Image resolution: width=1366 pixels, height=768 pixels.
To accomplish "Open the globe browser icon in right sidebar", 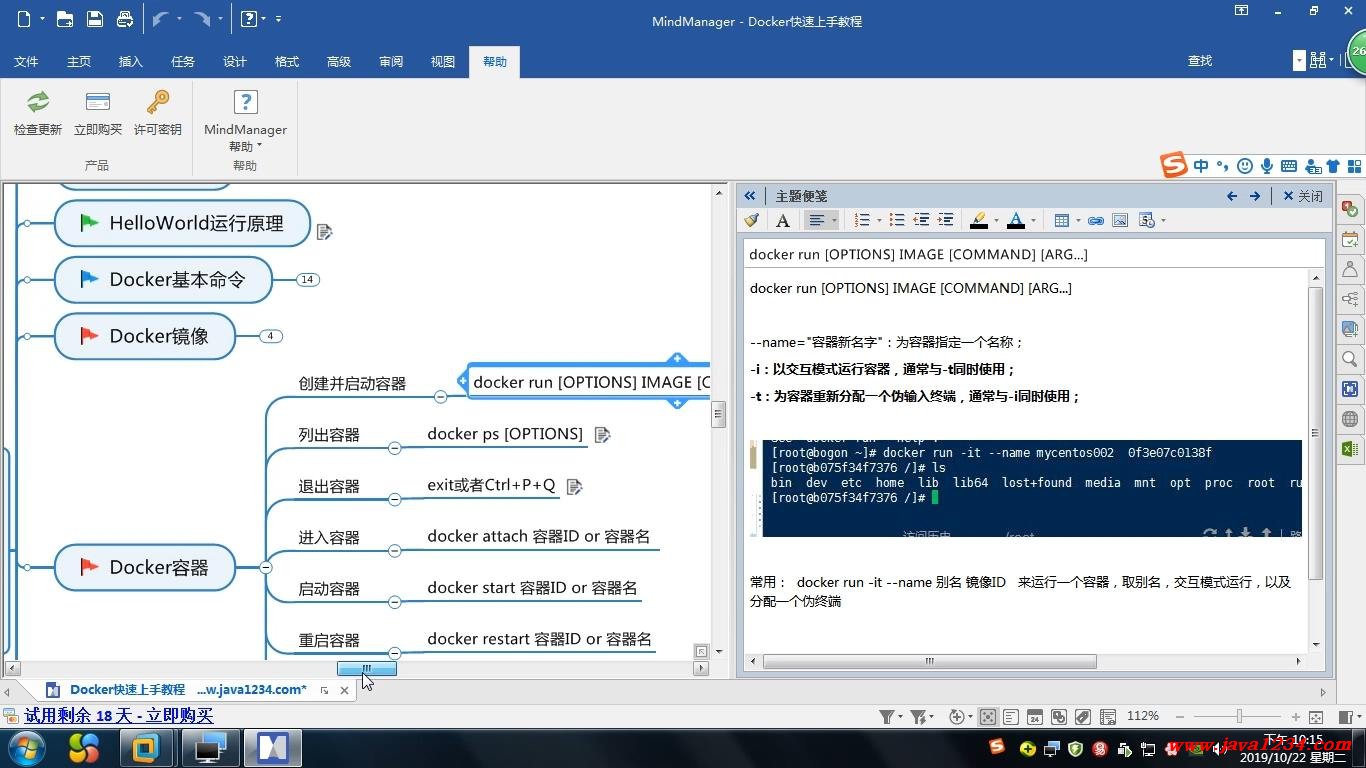I will click(x=1350, y=419).
